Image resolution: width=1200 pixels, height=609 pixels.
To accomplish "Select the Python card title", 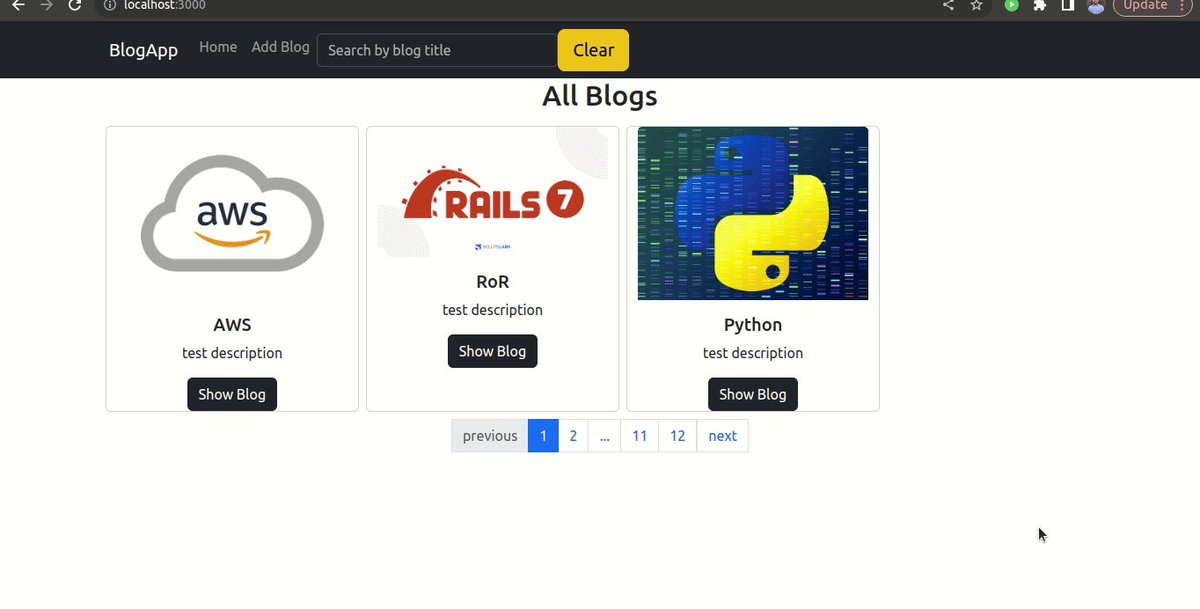I will pos(753,325).
